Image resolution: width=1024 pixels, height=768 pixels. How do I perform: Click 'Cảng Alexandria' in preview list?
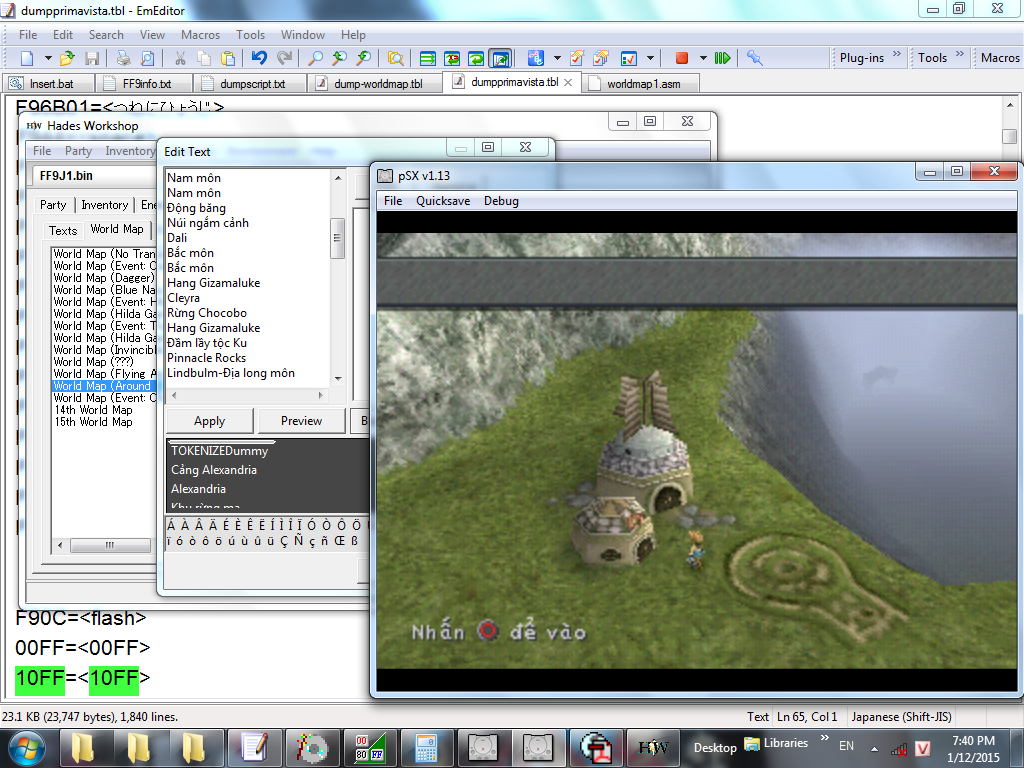pos(214,470)
